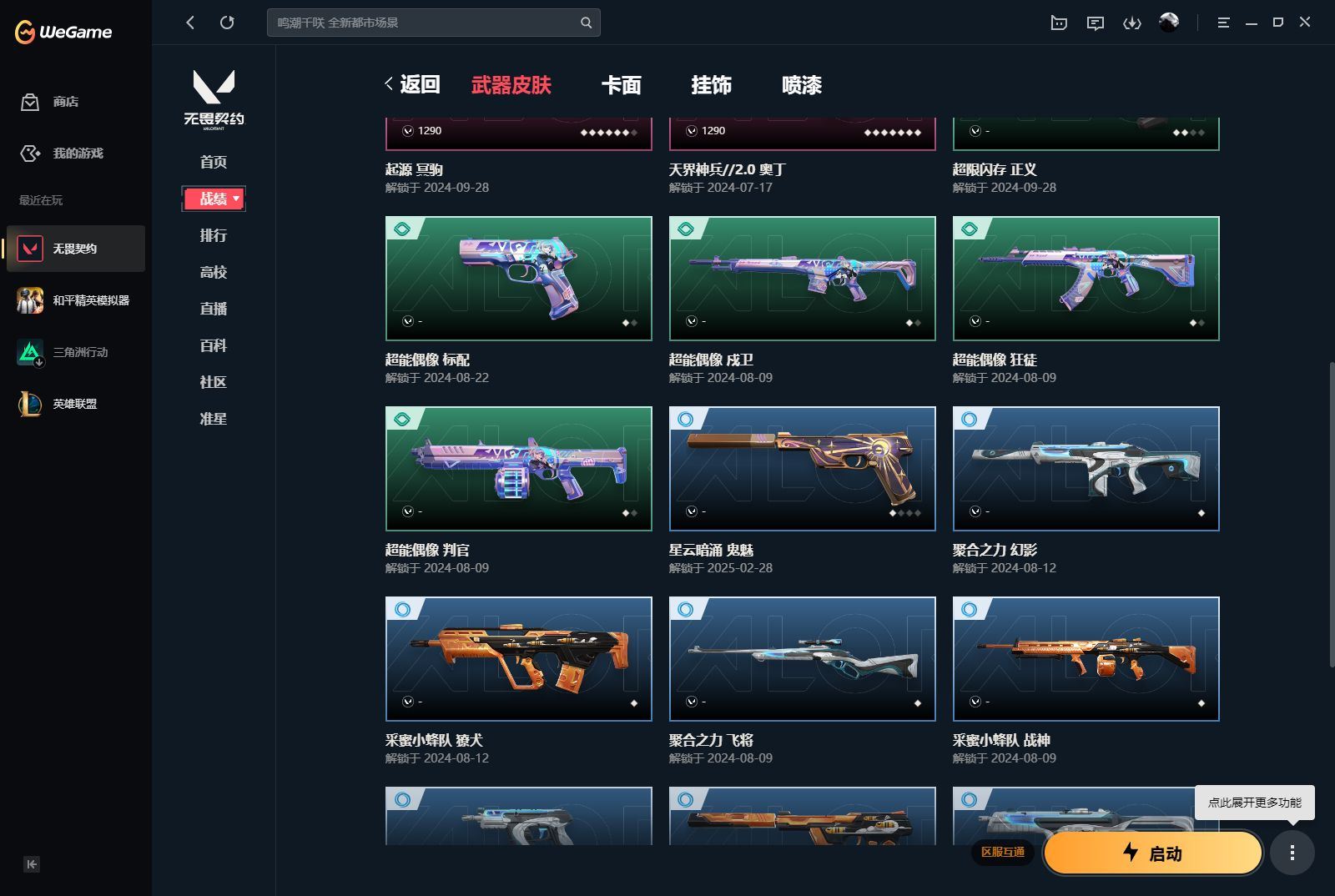Click the WeGame logo
The width and height of the screenshot is (1335, 896).
[x=63, y=32]
